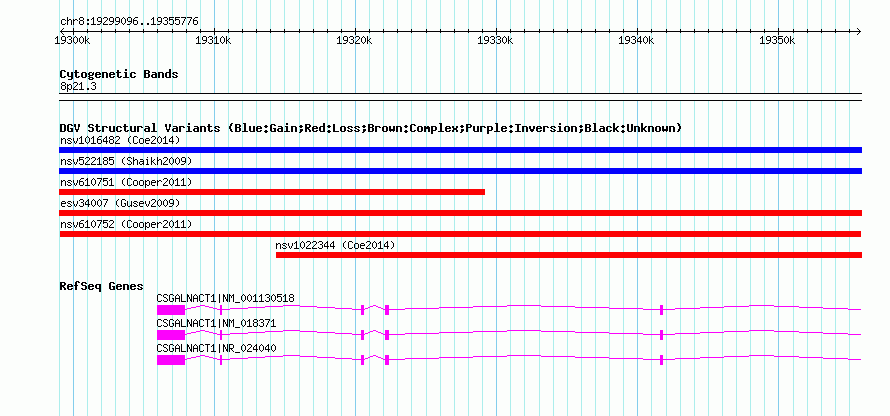Viewport: 890px width, 416px height.
Task: Click the blue nsv1016482 gain bar
Action: [x=460, y=150]
